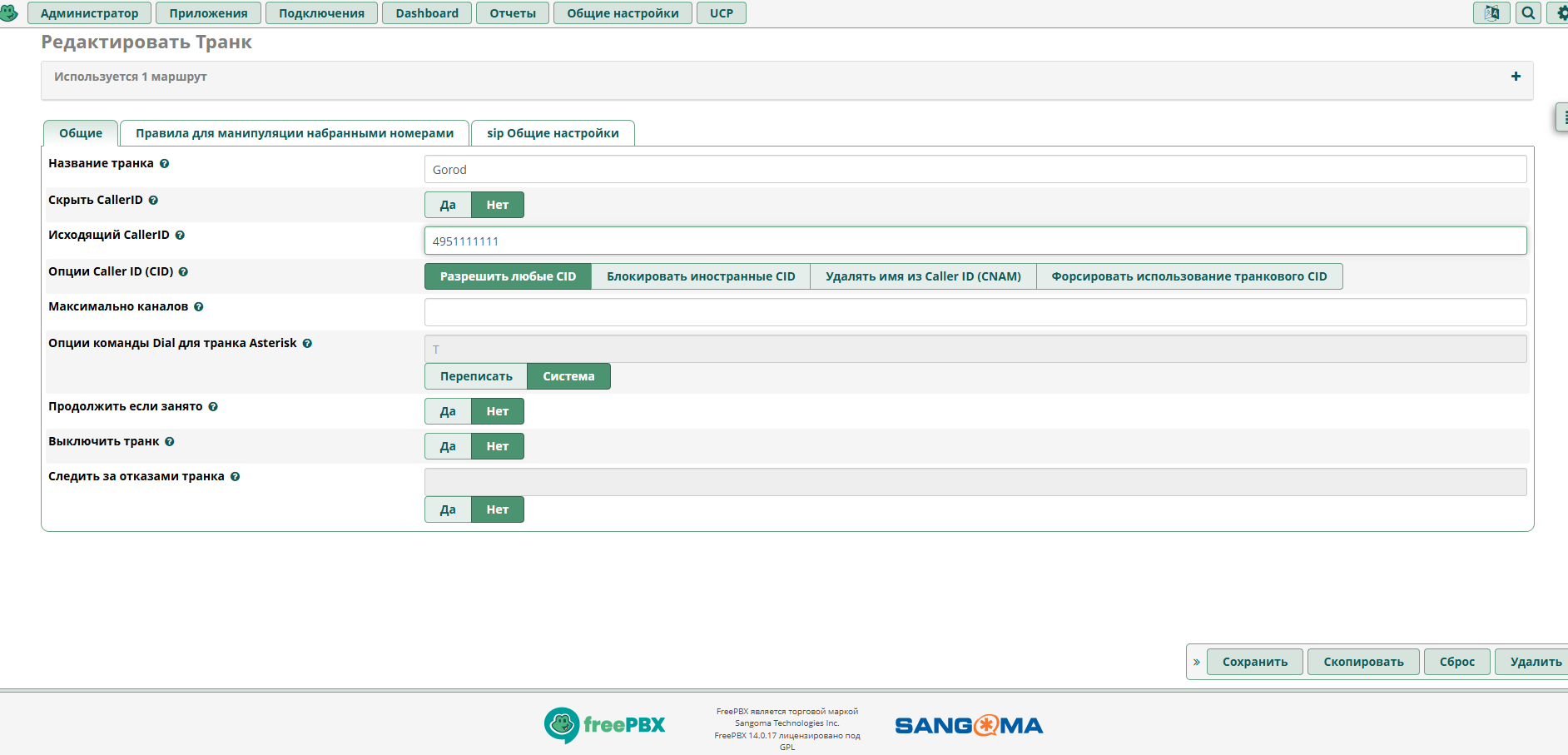Open the Приложения menu
Screen dimensions: 1568x755
tap(208, 13)
